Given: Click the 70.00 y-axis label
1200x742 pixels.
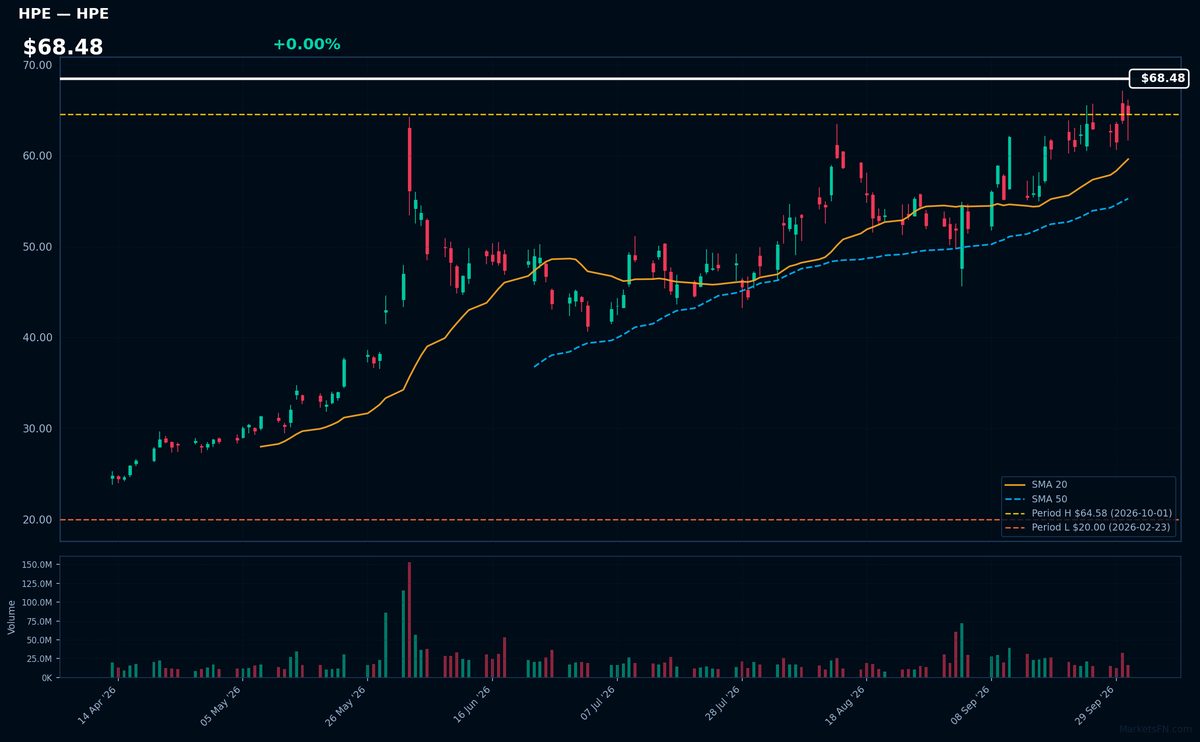Looking at the screenshot, I should (38, 65).
